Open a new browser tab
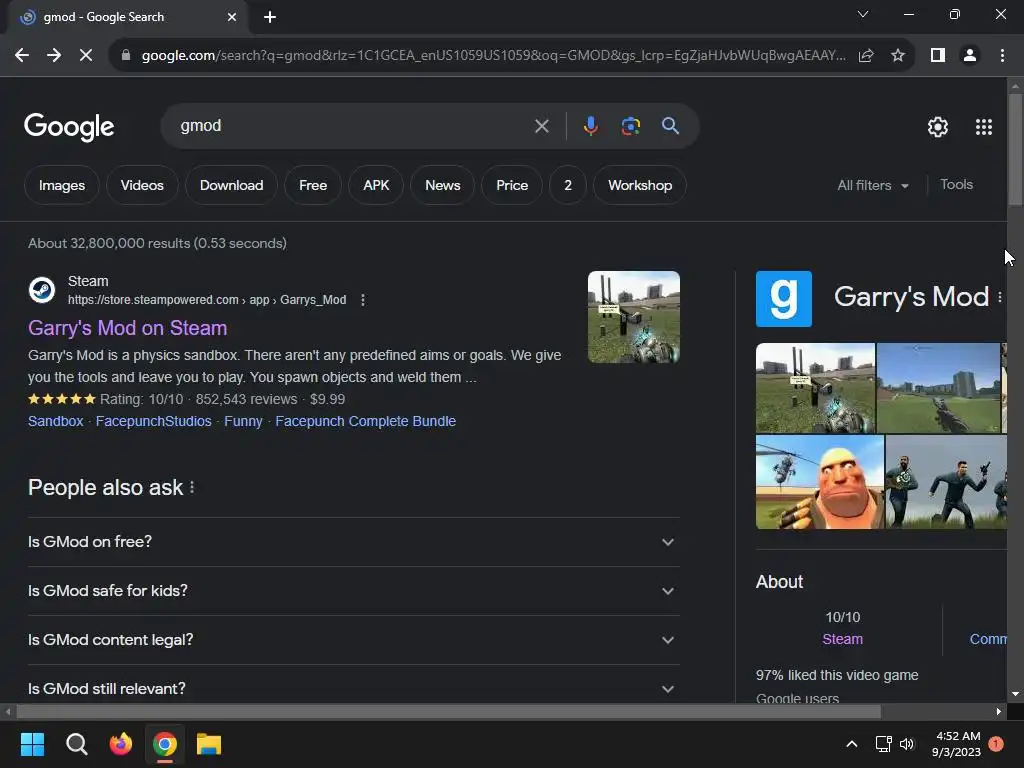Screen dimensions: 1024x768 (270, 17)
